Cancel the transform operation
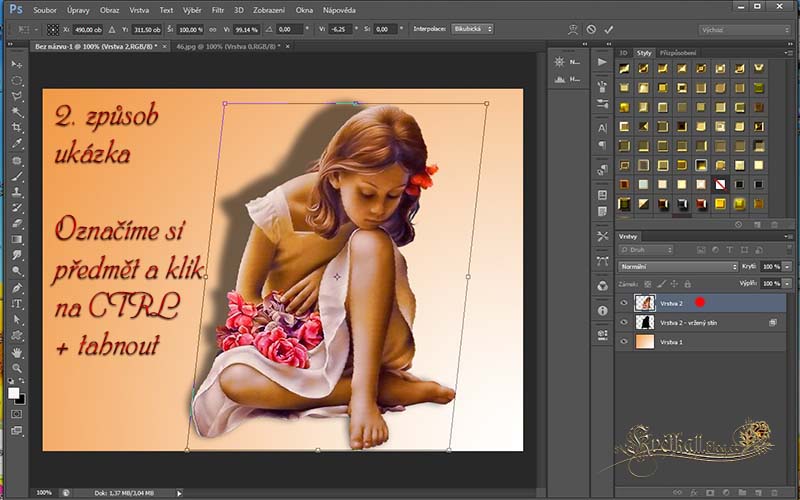The image size is (800, 500). [x=591, y=30]
